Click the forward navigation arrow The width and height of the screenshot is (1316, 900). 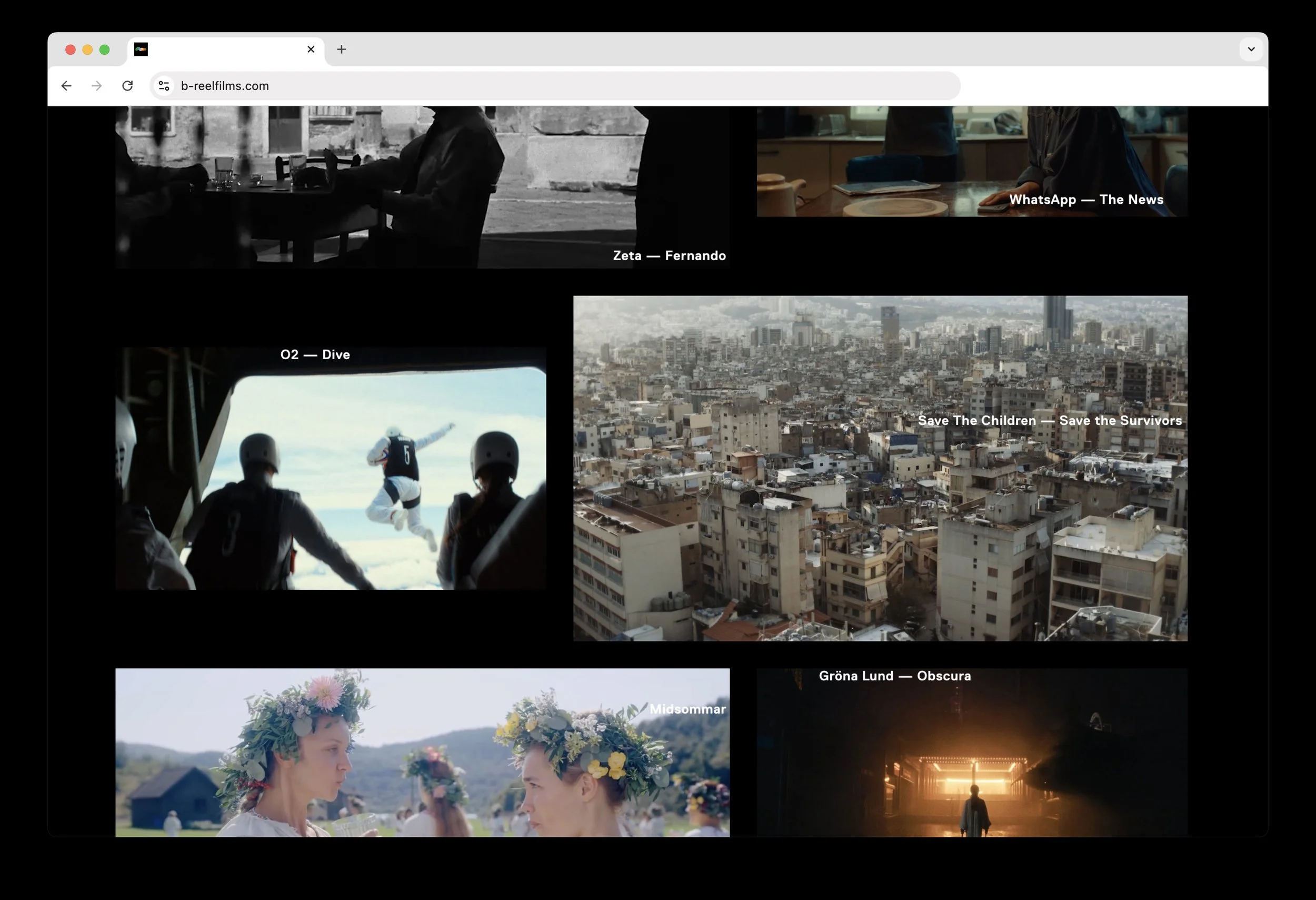click(96, 85)
